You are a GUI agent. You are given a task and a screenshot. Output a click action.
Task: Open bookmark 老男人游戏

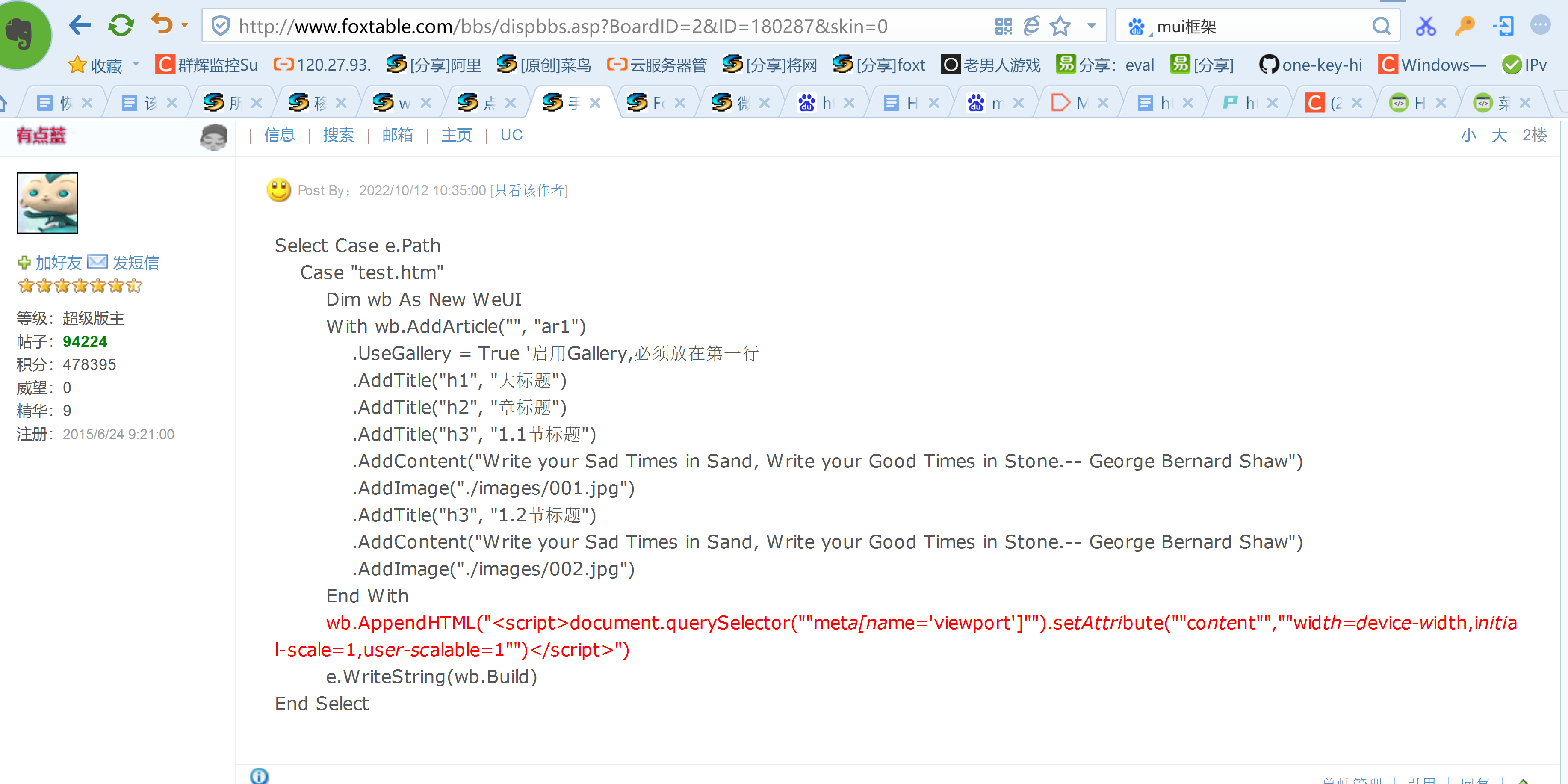point(991,65)
